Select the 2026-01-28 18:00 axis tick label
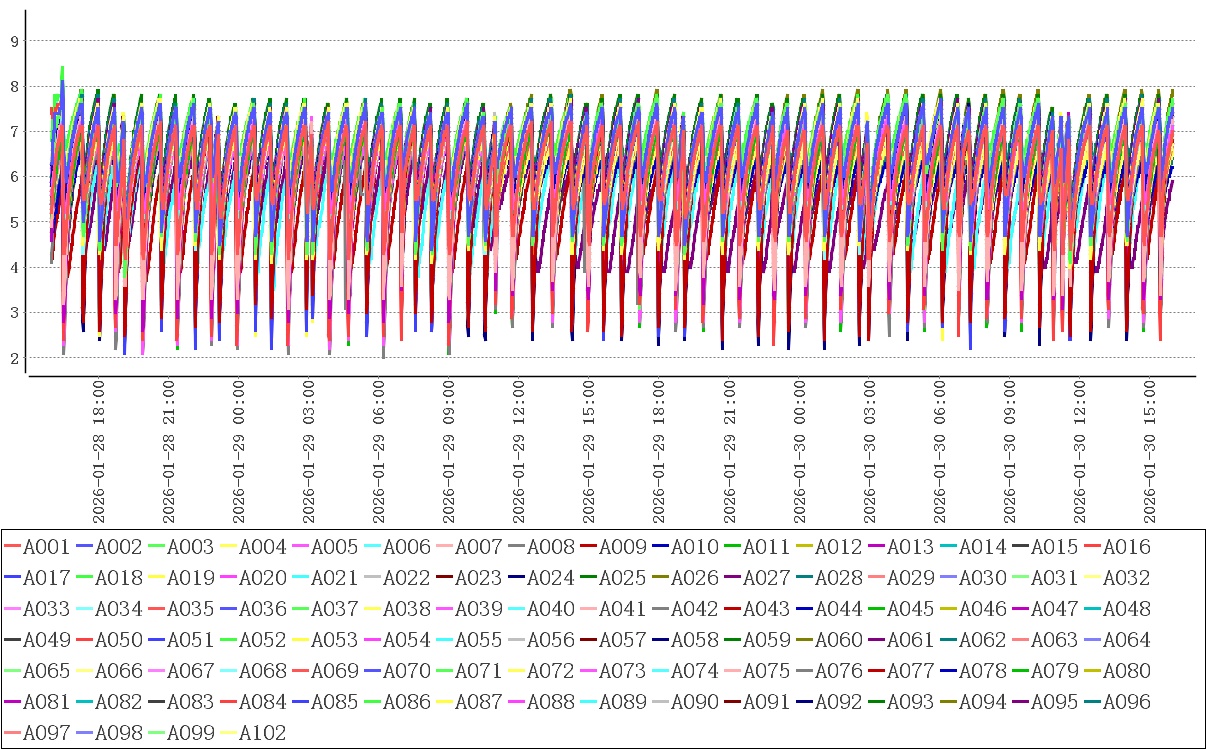This screenshot has width=1207, height=750. 99,450
